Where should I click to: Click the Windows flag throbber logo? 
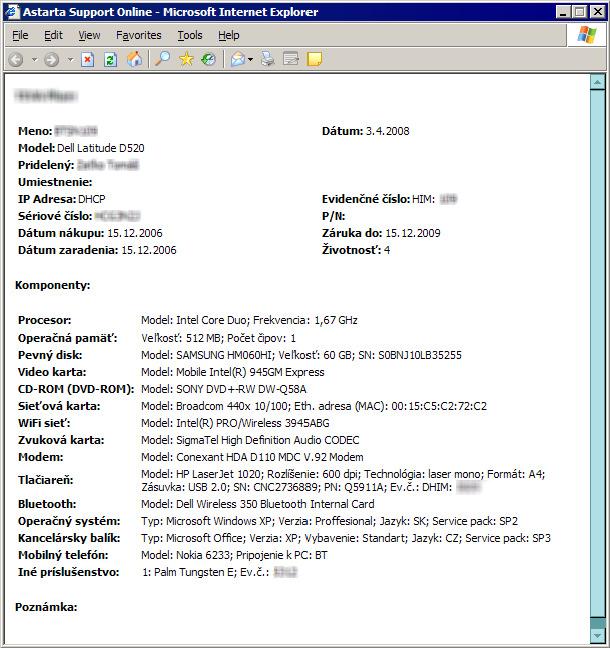(x=587, y=35)
